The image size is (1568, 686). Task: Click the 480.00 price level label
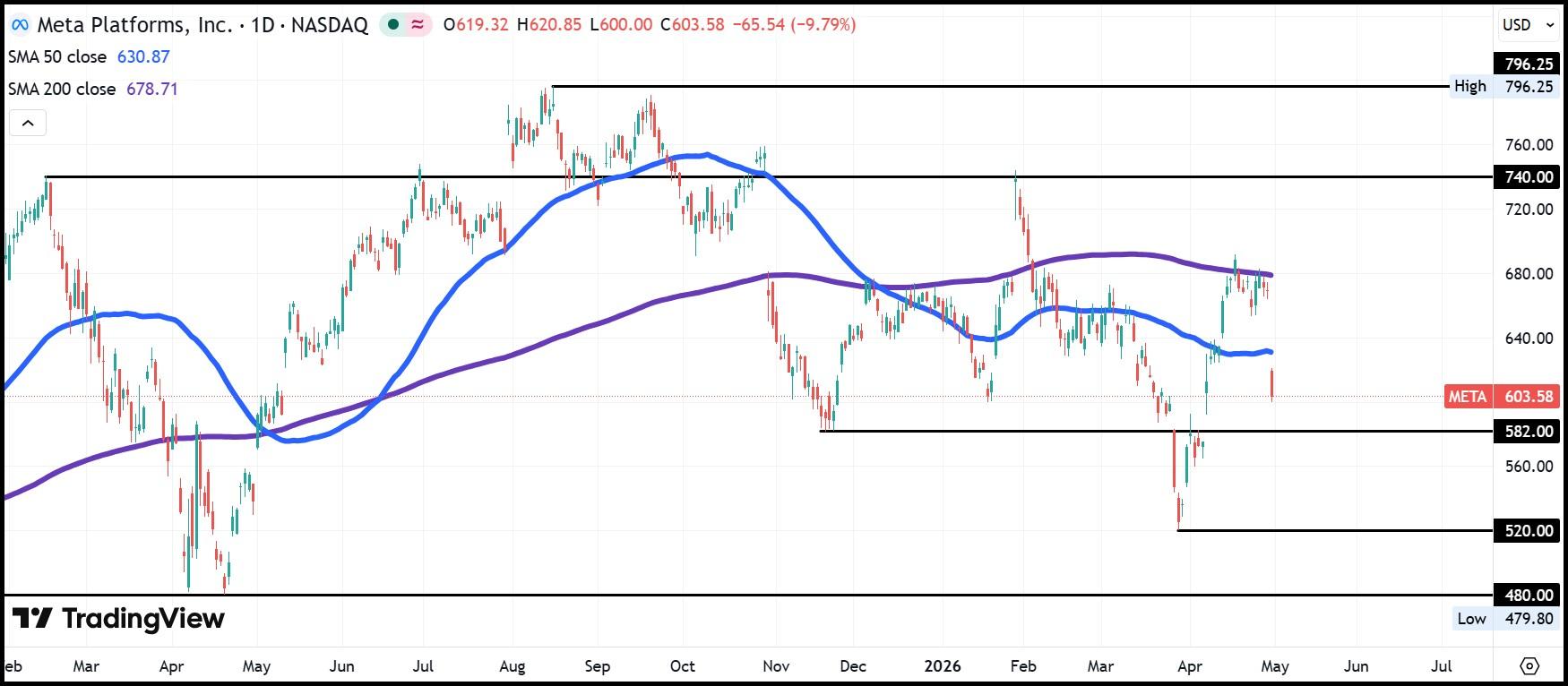pyautogui.click(x=1529, y=595)
